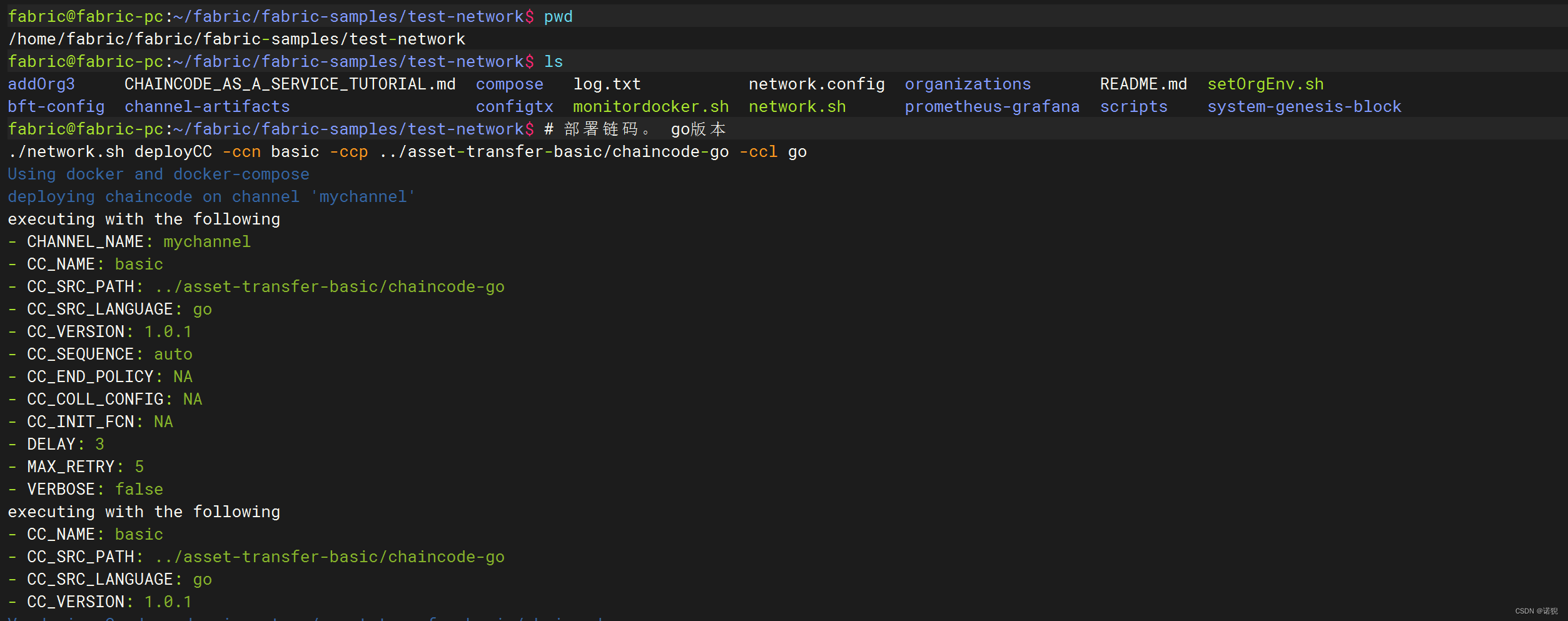Select the 'system-genesis-block' directory name
The width and height of the screenshot is (1568, 621).
(1305, 107)
